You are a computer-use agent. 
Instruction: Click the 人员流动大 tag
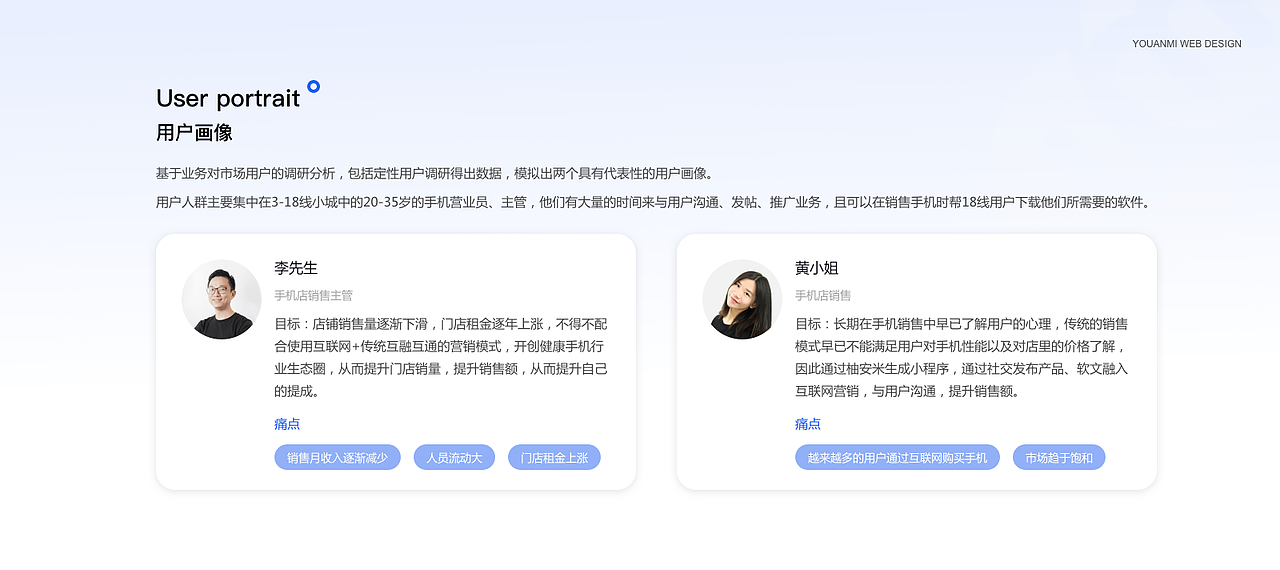pos(454,458)
